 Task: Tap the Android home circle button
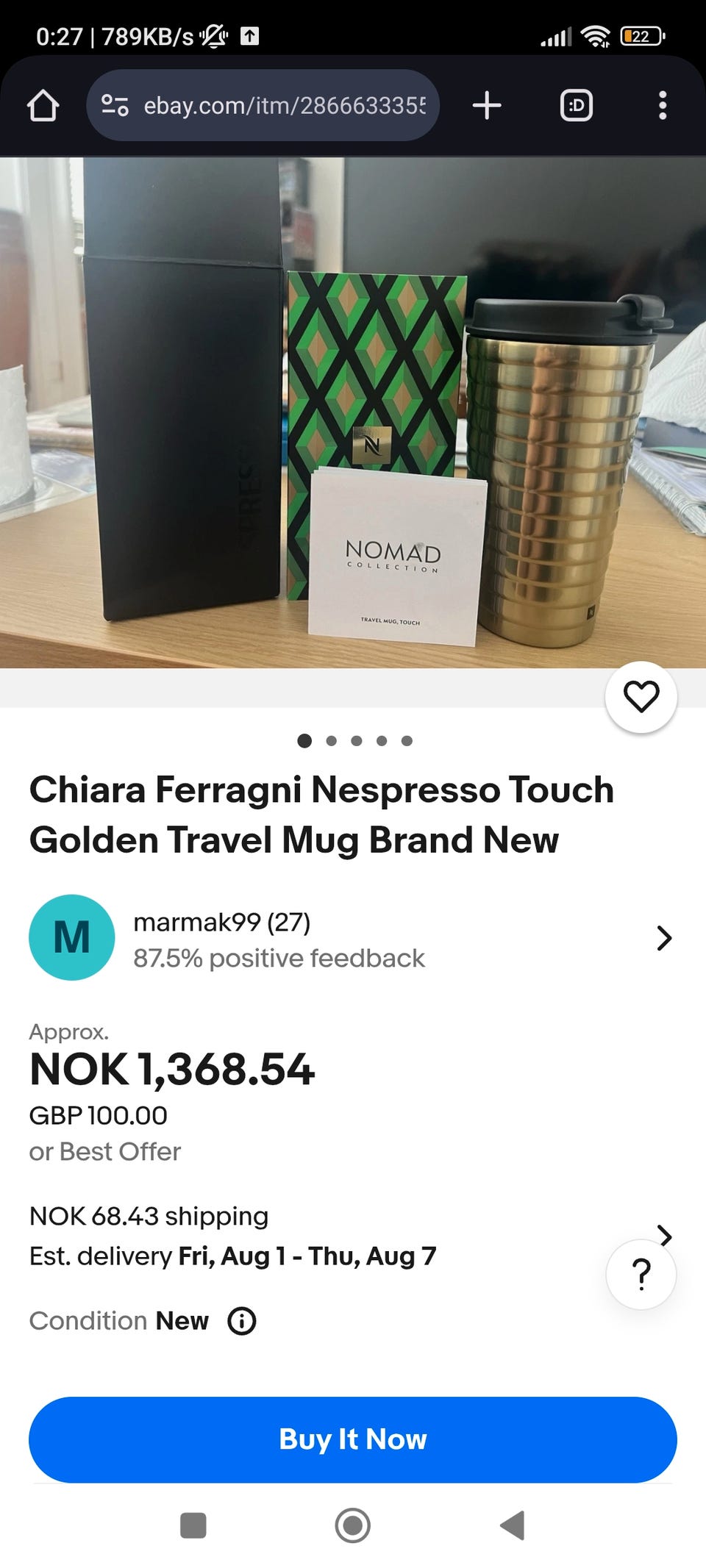pos(353,1525)
